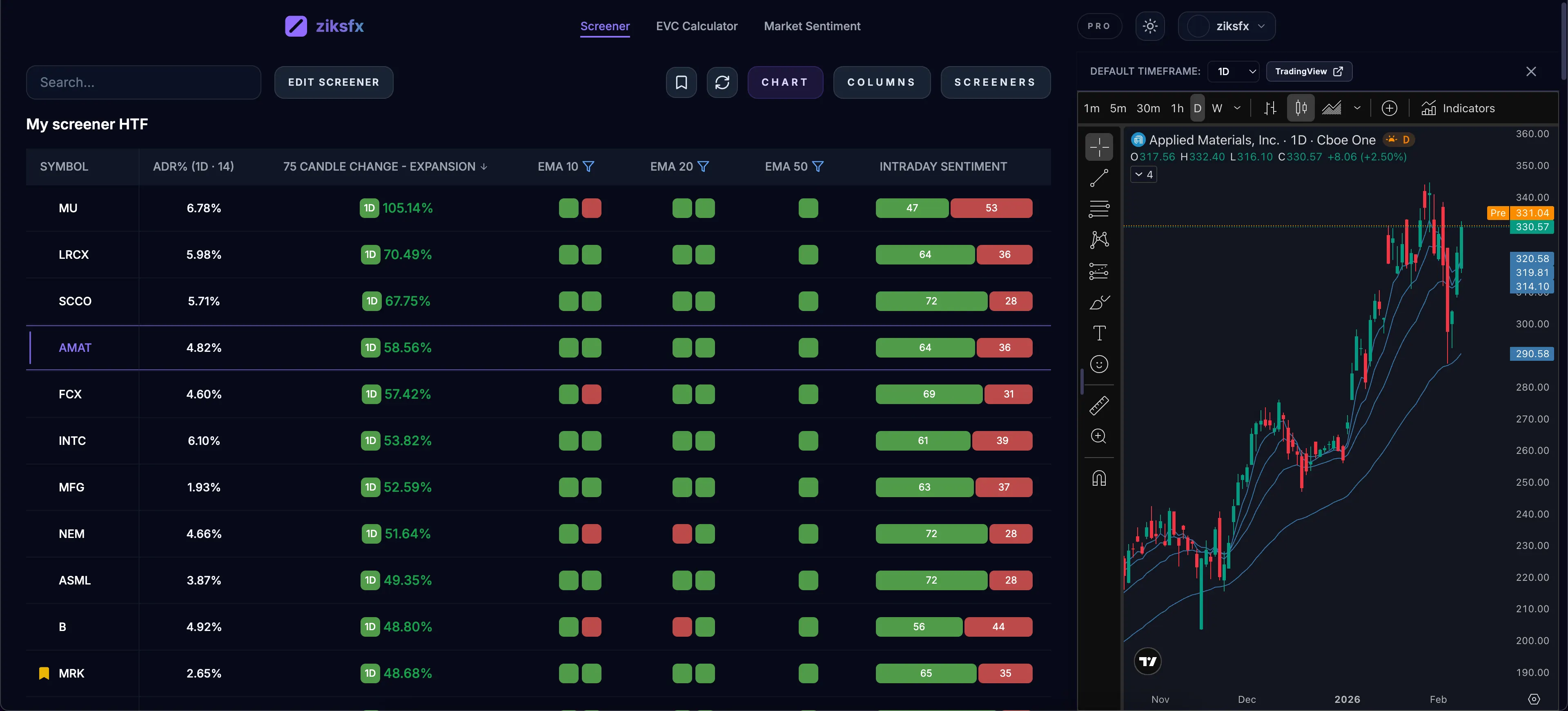
Task: Expand the ziksfx account menu
Action: 1227,26
